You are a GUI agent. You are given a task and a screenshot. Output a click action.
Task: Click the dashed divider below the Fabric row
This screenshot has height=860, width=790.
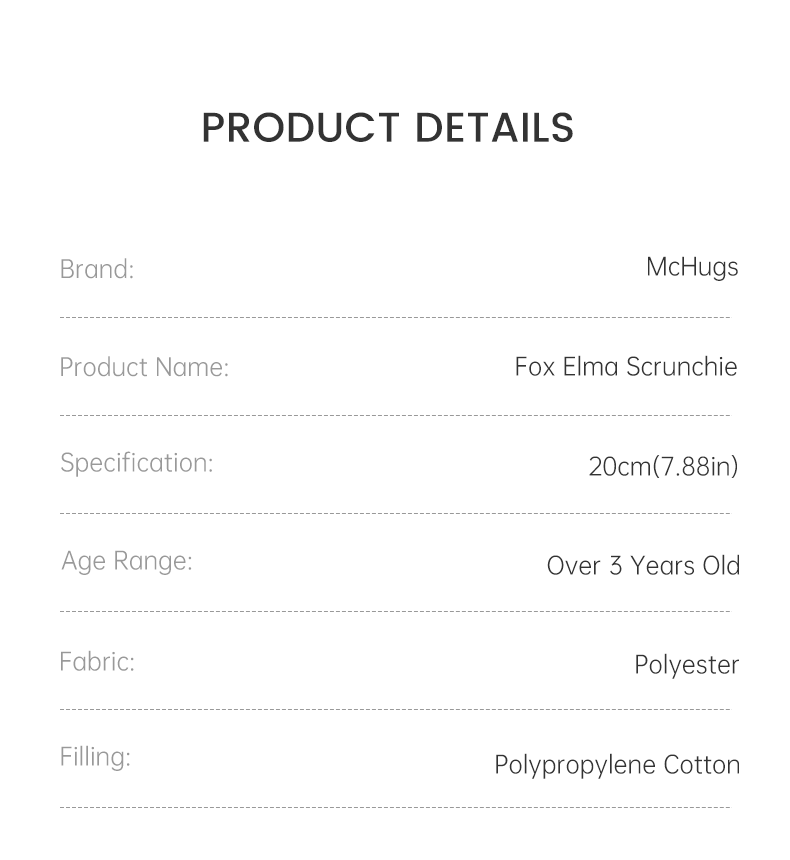click(395, 709)
